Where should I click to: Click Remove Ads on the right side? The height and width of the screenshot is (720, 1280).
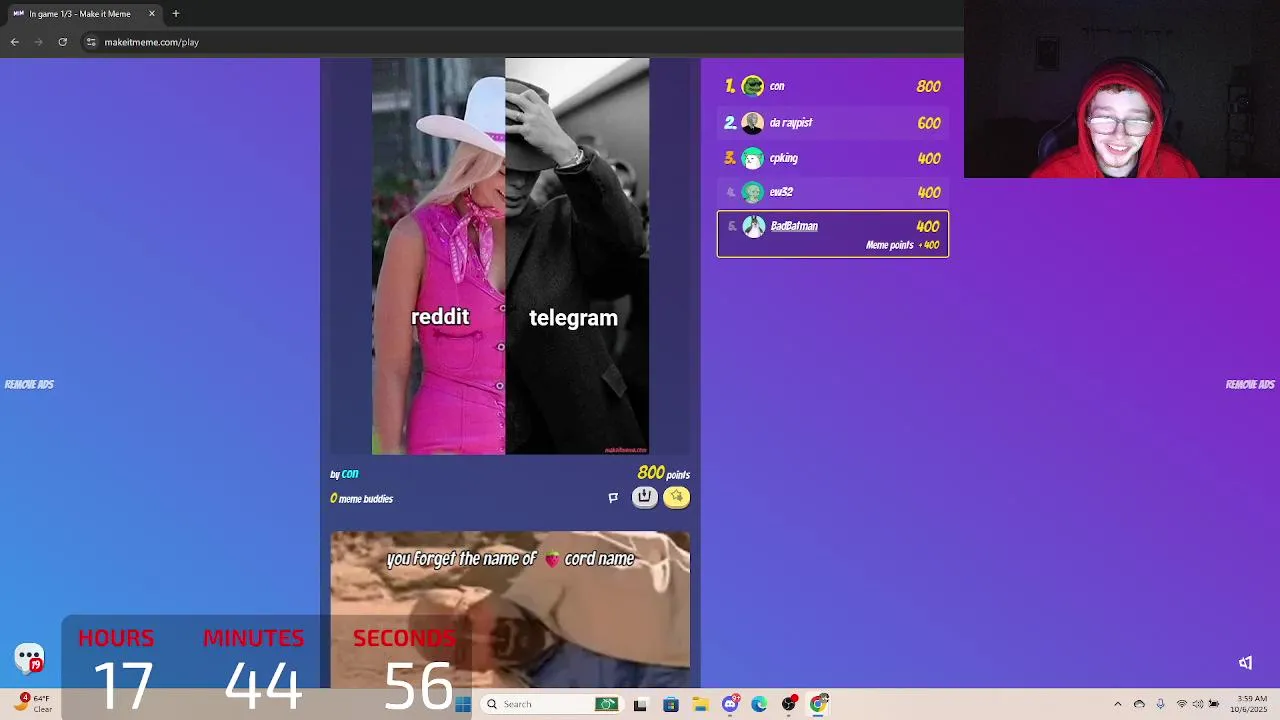click(1250, 384)
